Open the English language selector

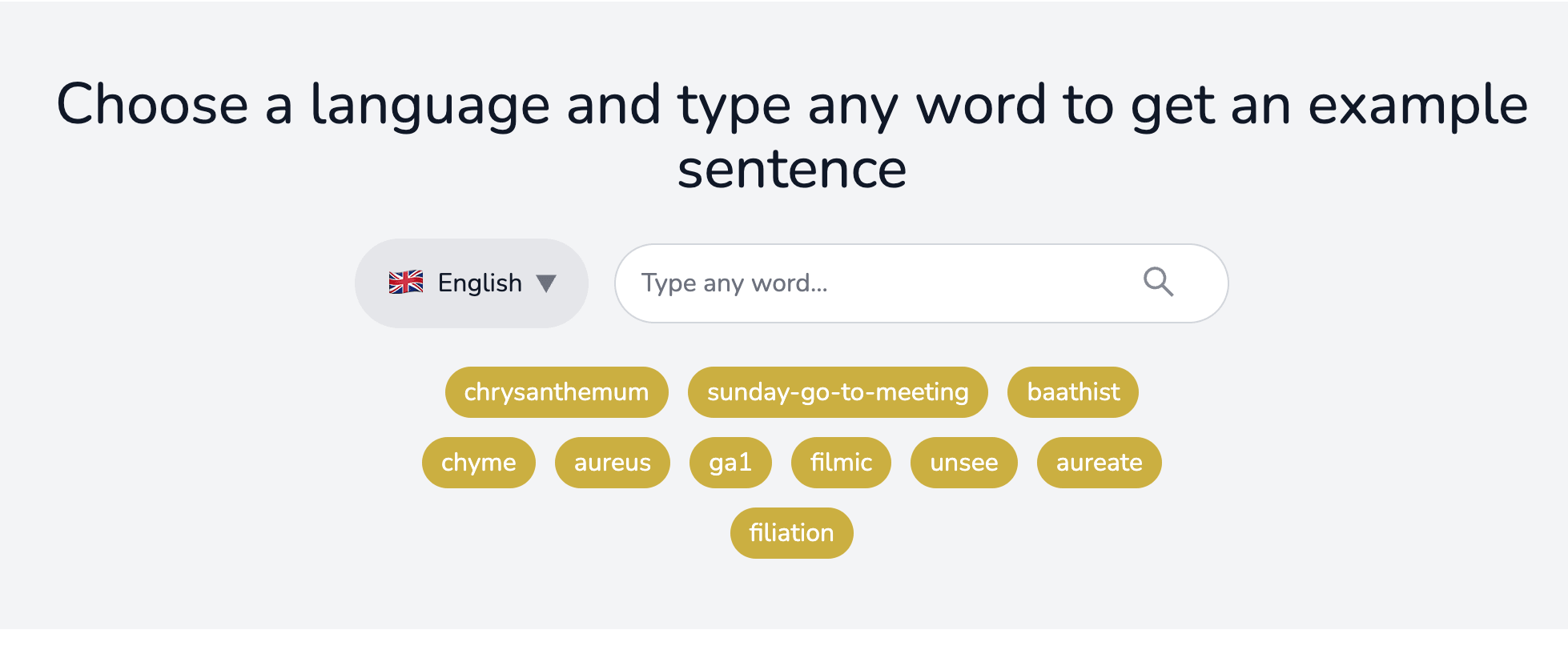(471, 283)
